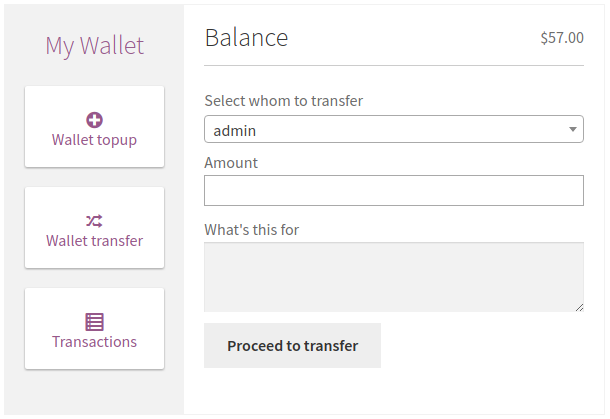The image size is (610, 419).
Task: Click the shuffle arrows icon for Wallet transfer
Action: click(94, 221)
